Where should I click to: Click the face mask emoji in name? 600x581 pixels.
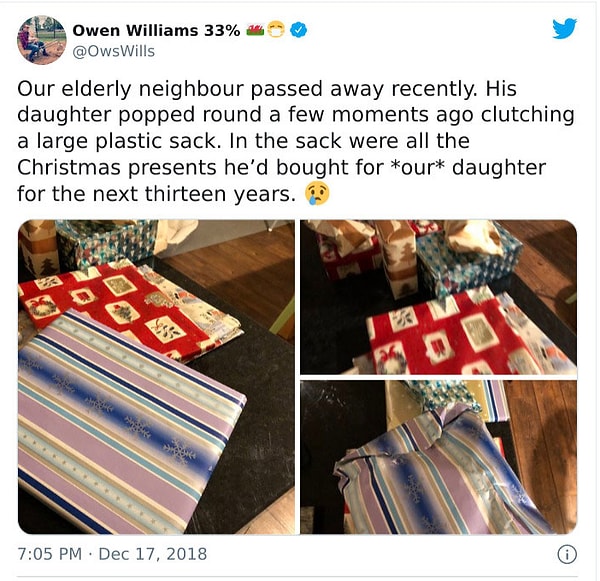(276, 30)
